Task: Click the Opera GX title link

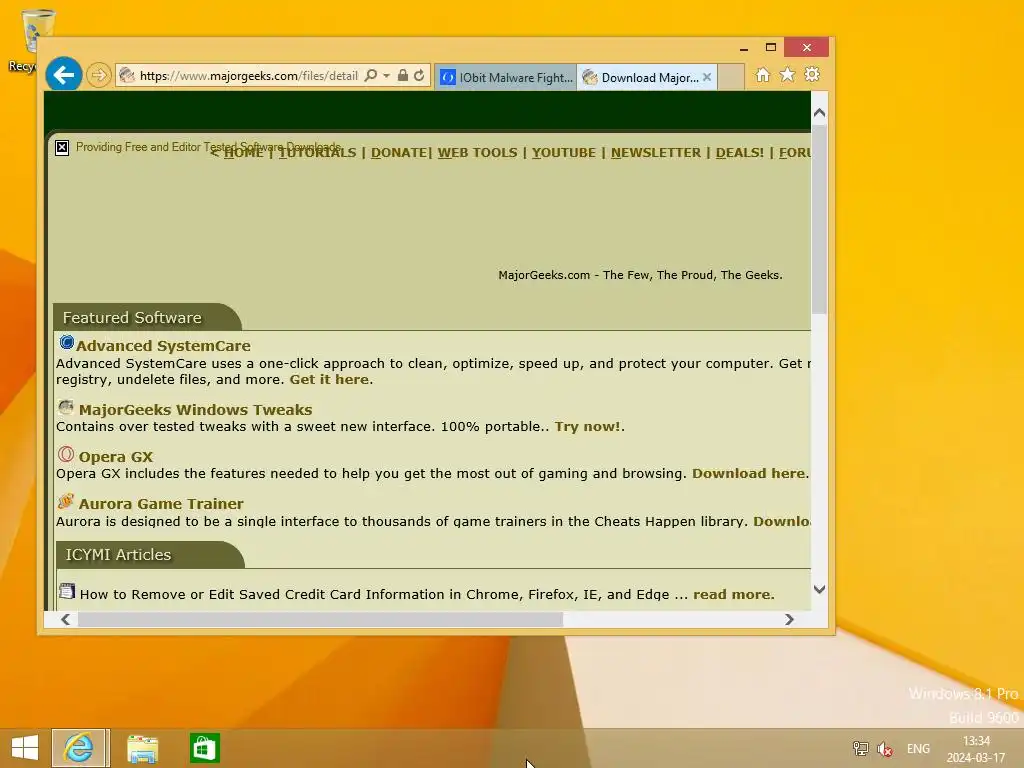Action: click(x=116, y=456)
